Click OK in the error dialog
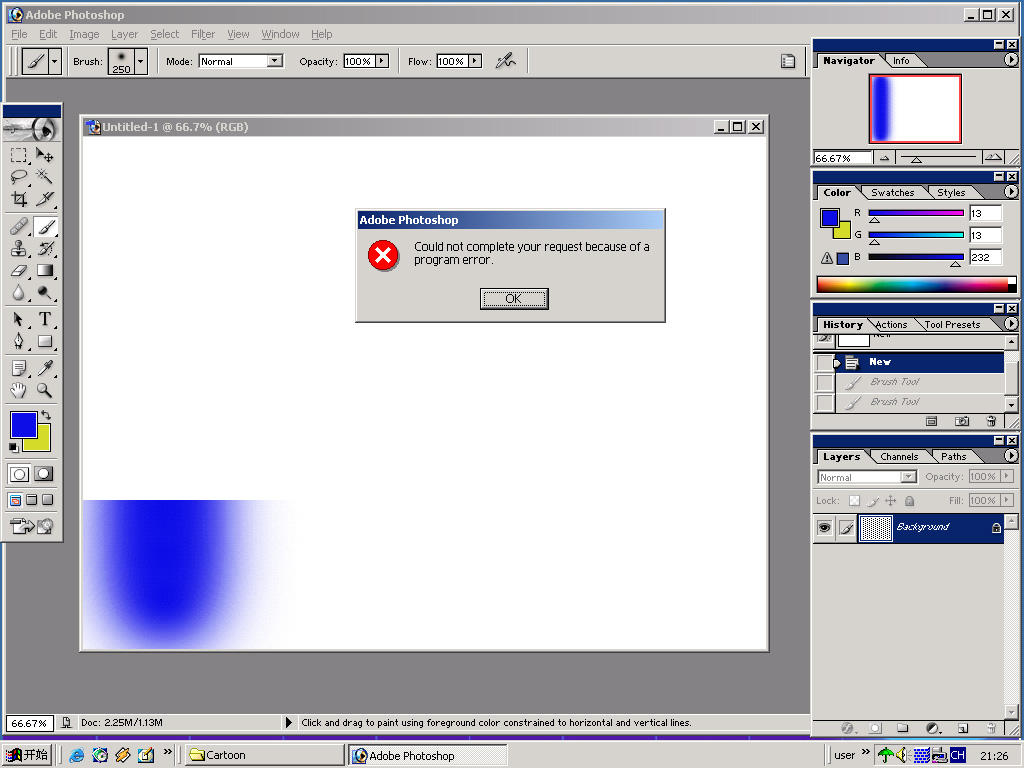The height and width of the screenshot is (768, 1024). (x=514, y=299)
